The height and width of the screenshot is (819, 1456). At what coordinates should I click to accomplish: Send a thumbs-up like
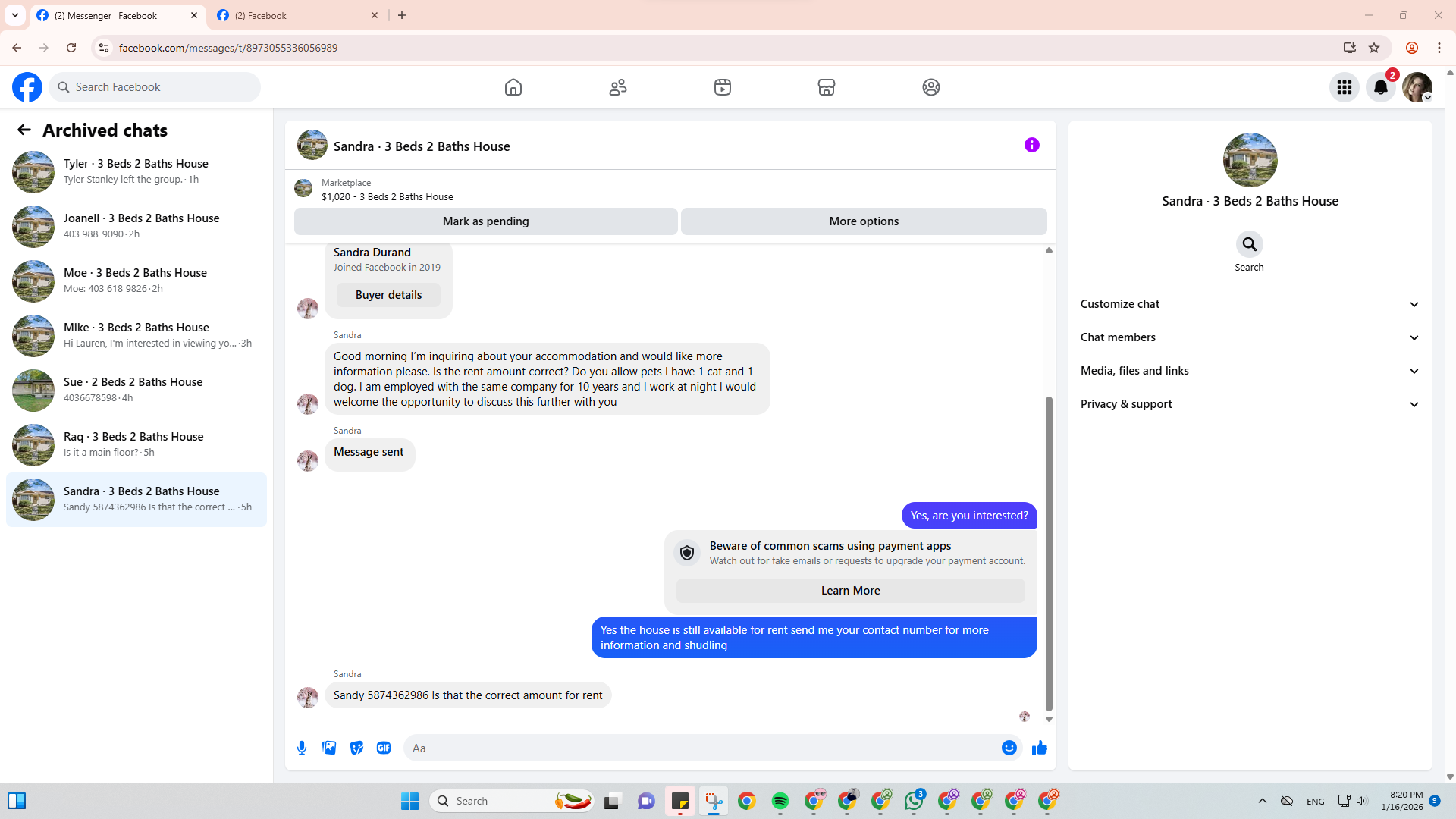click(x=1039, y=748)
